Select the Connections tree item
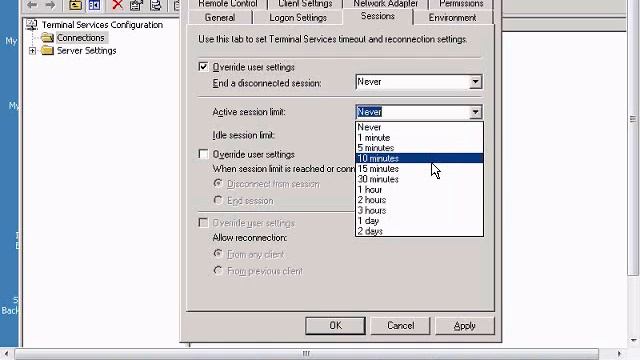The image size is (640, 360). [80, 38]
